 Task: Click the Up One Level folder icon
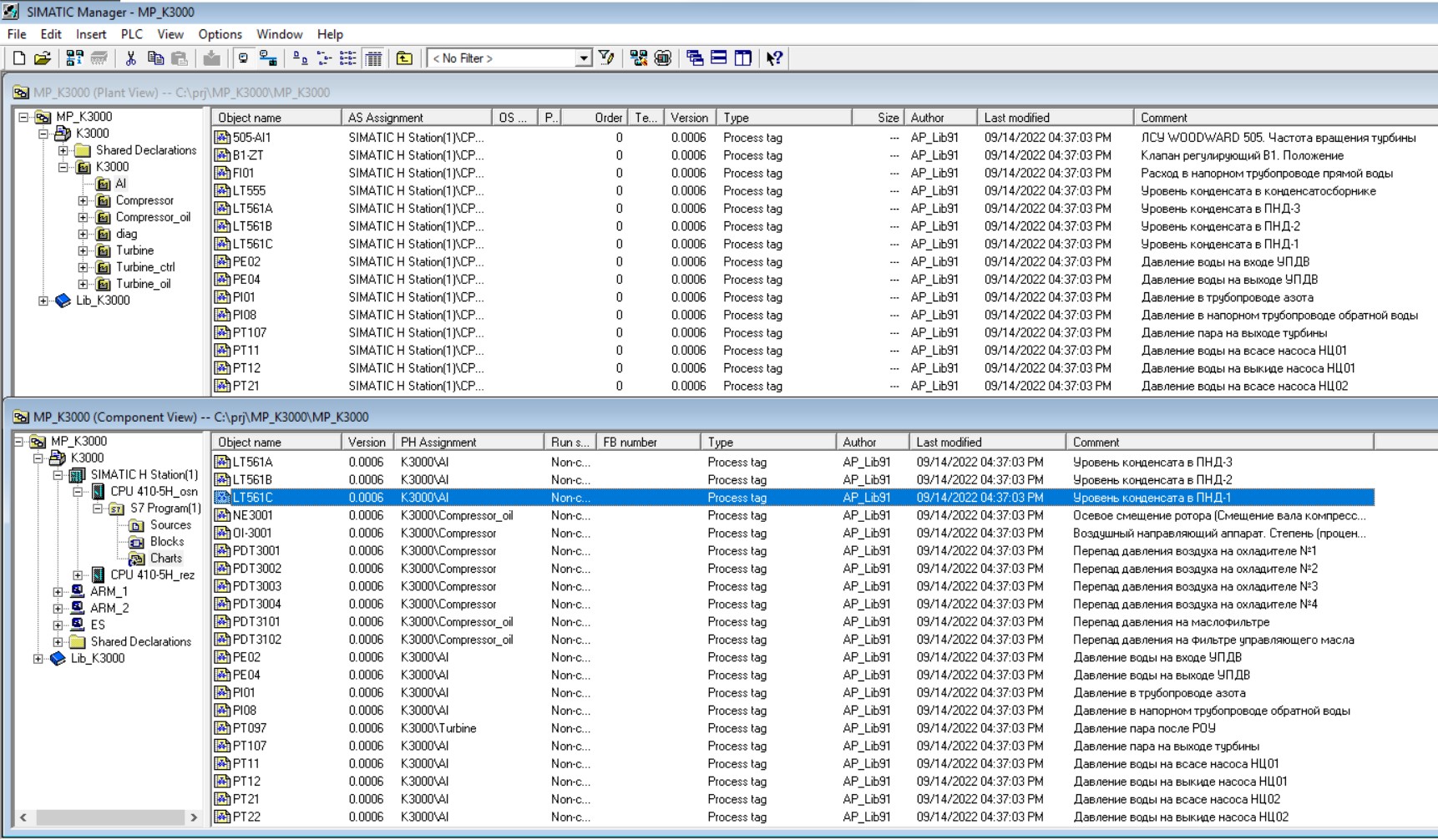[x=404, y=58]
